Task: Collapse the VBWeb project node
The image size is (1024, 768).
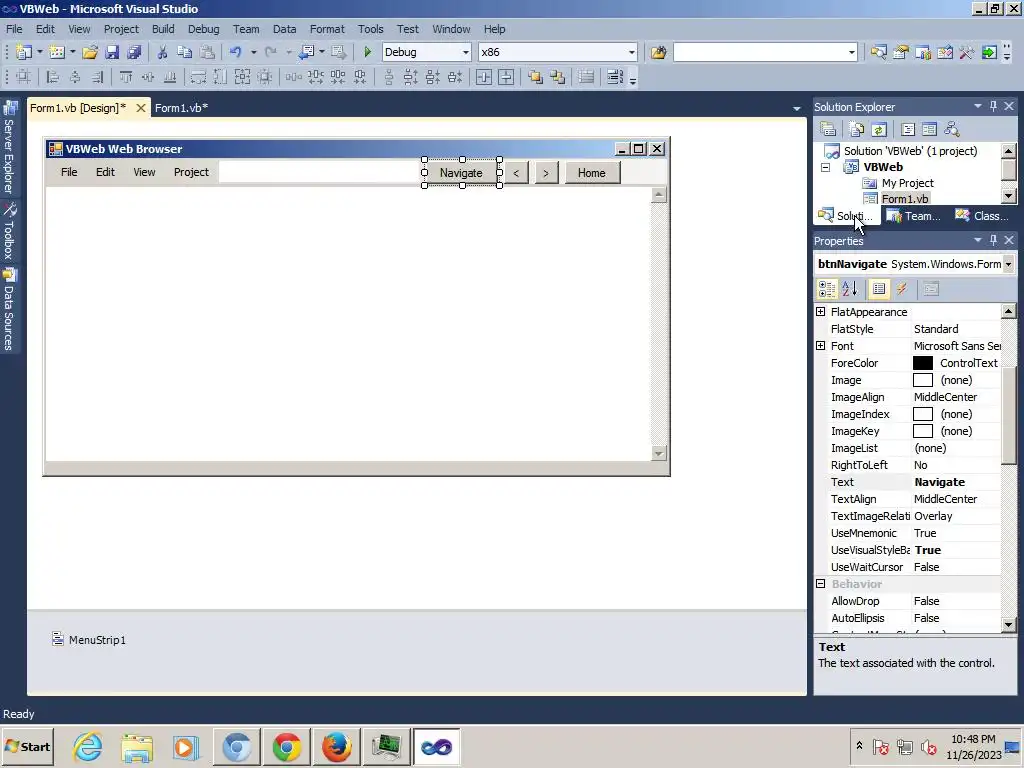Action: click(x=825, y=167)
